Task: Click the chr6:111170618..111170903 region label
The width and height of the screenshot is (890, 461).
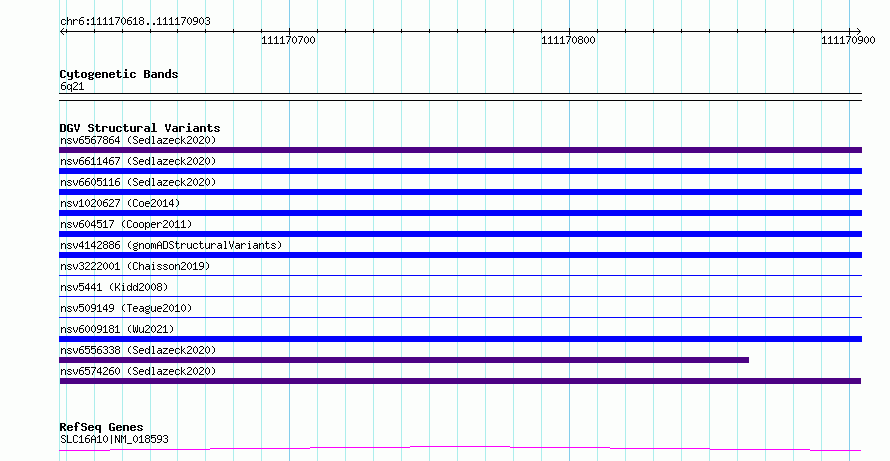Action: [135, 21]
